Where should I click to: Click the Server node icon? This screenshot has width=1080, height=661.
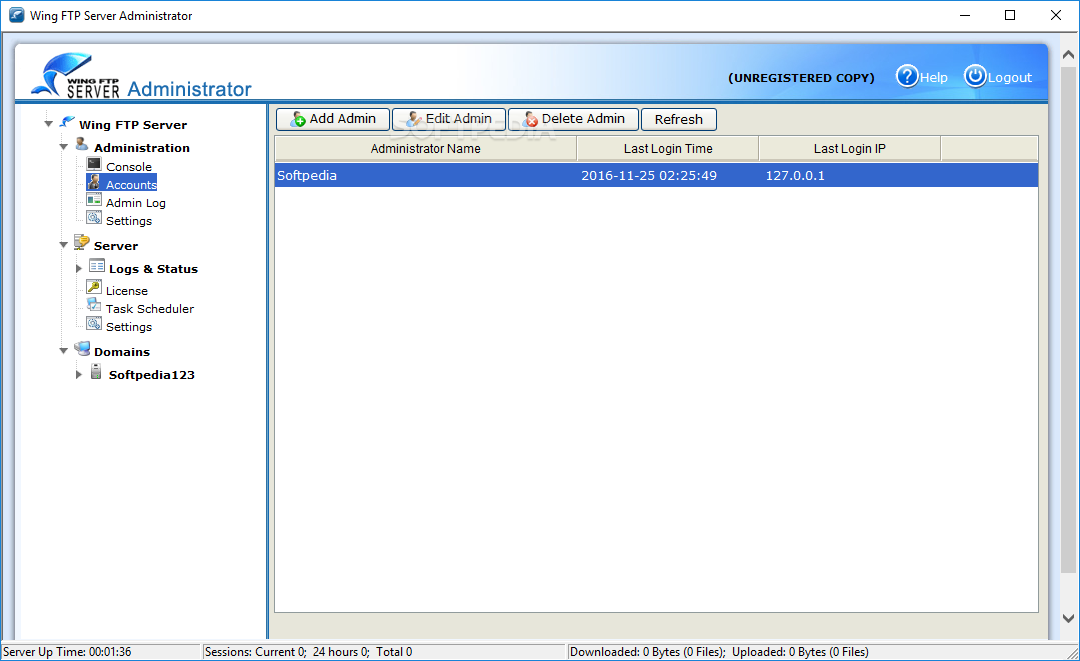[82, 242]
